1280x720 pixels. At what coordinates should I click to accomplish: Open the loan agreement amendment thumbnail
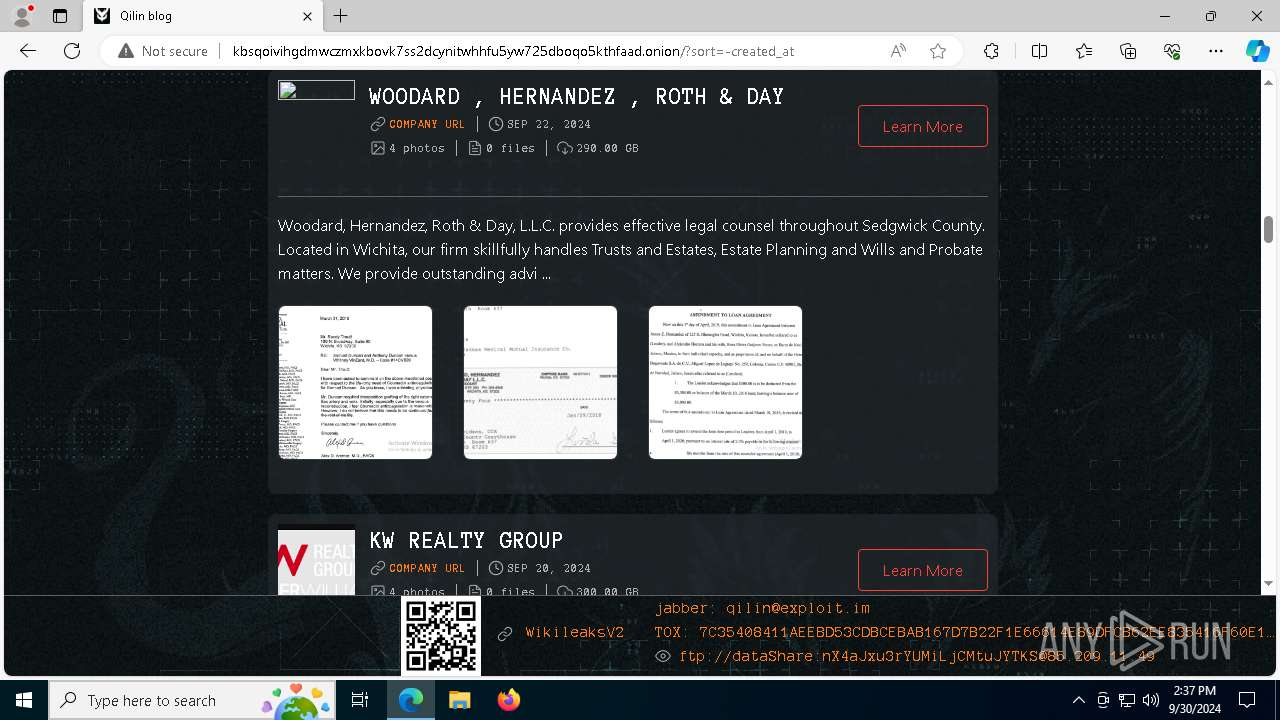pyautogui.click(x=725, y=382)
